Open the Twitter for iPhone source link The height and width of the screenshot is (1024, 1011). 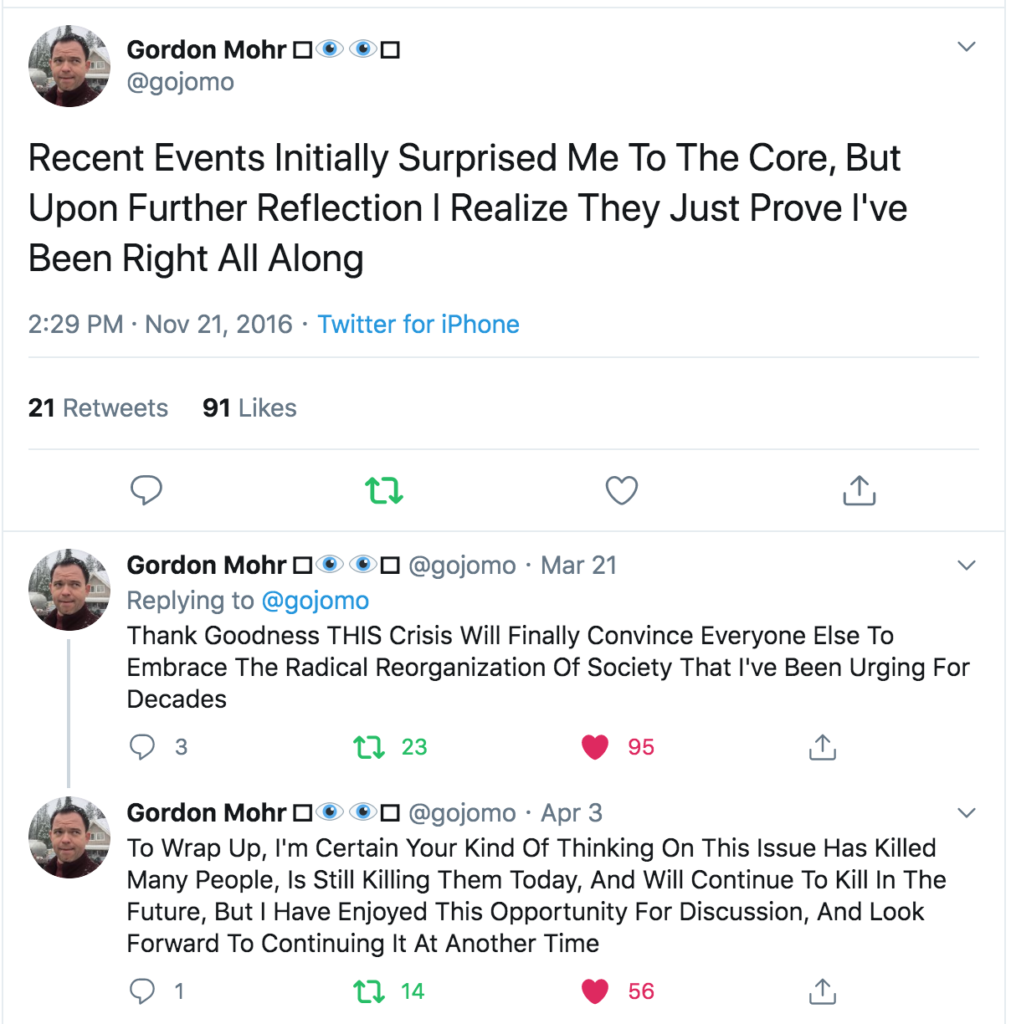(418, 325)
